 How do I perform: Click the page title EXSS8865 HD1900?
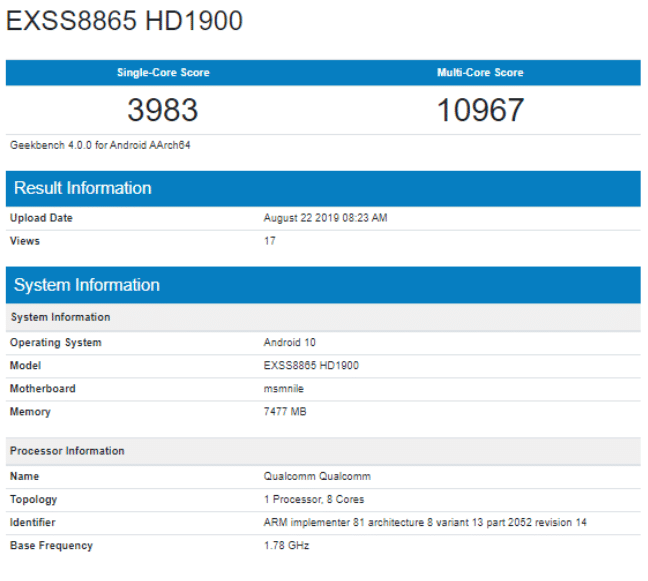pyautogui.click(x=124, y=21)
